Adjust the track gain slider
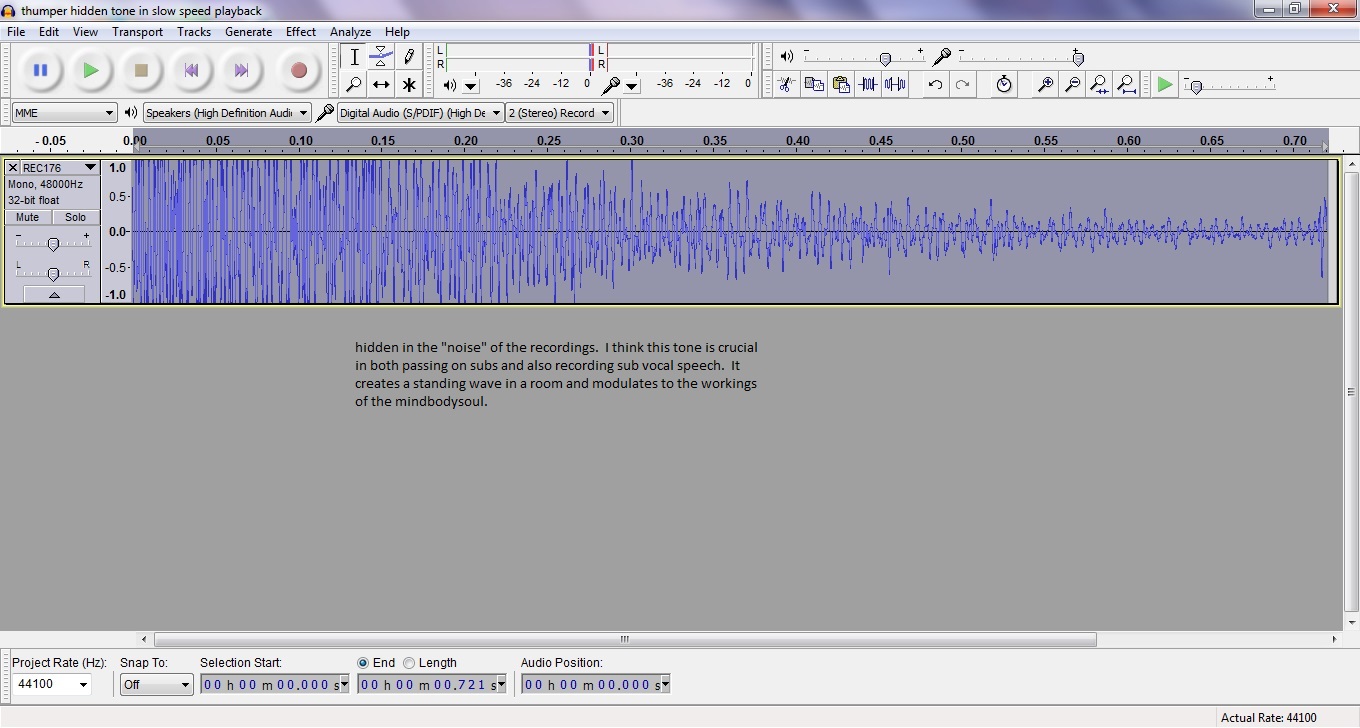 (53, 244)
